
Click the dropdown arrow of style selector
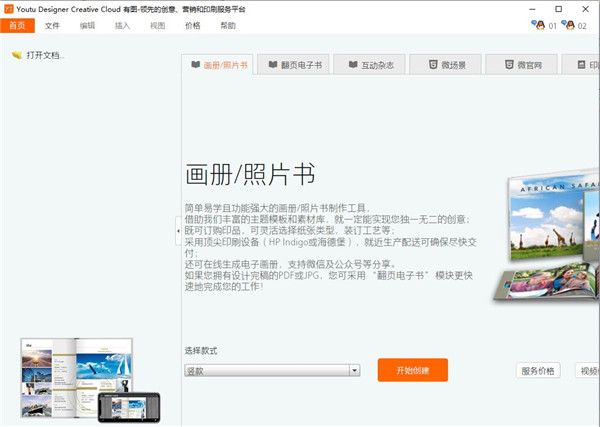(x=355, y=370)
